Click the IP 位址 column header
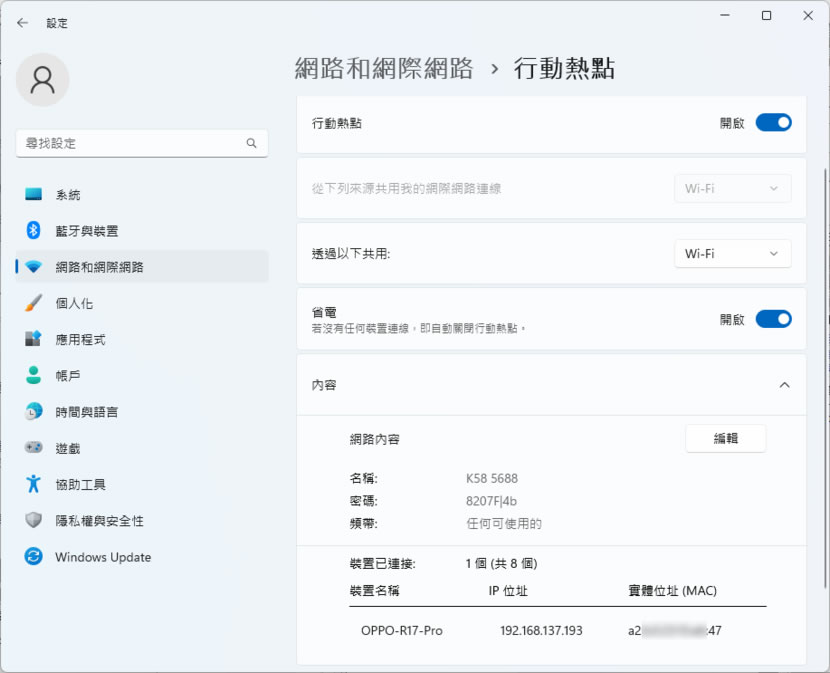Screen dimensions: 830x673 click(508, 590)
